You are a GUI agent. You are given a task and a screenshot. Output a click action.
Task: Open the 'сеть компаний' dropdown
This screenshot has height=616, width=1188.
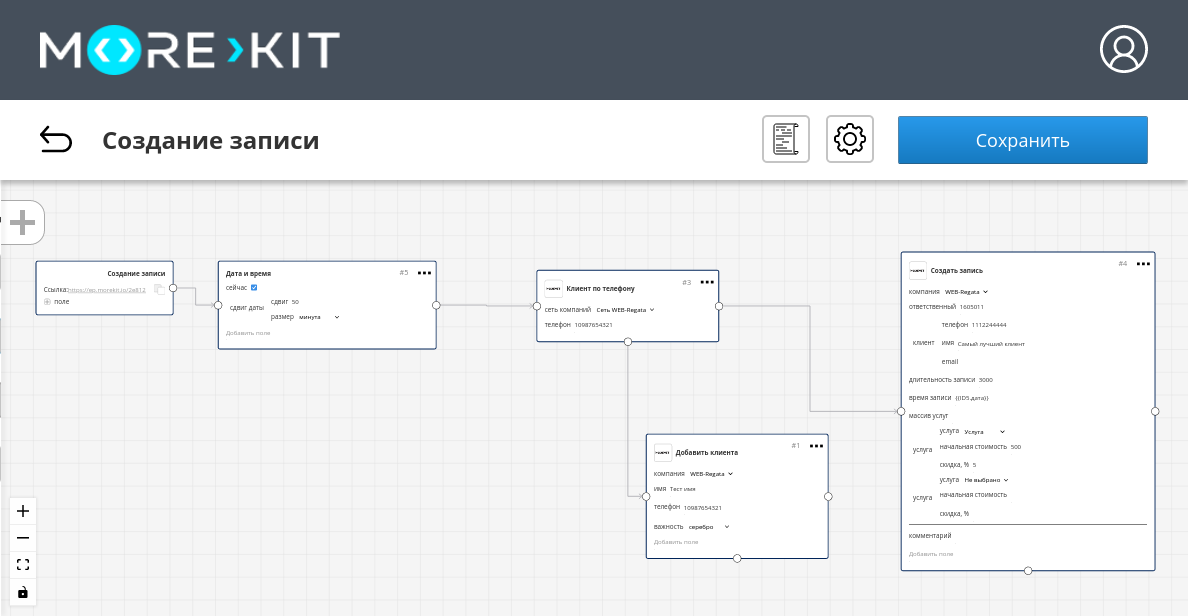click(x=626, y=310)
